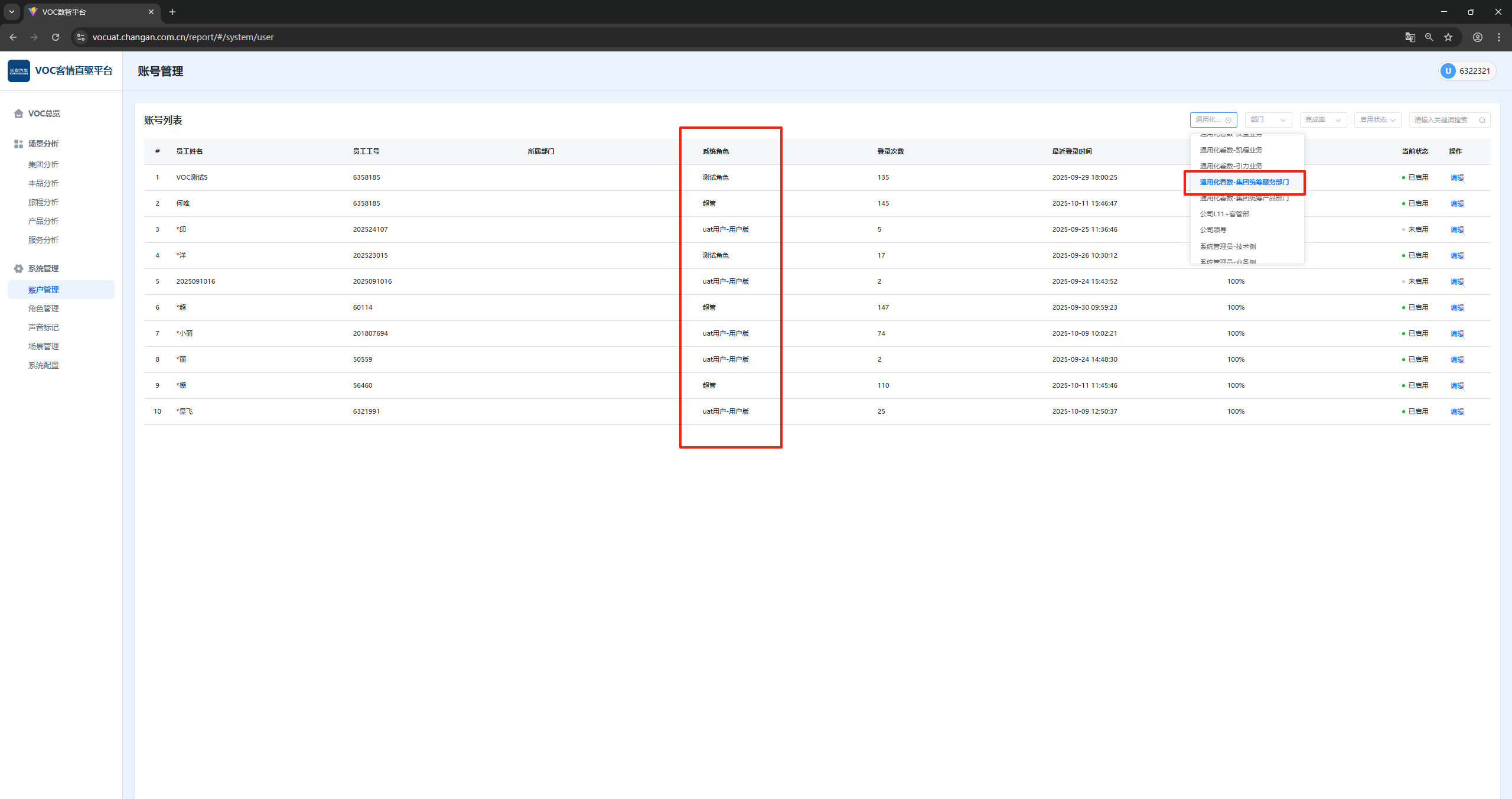
Task: Click the clear icon in role filter
Action: pos(1228,121)
